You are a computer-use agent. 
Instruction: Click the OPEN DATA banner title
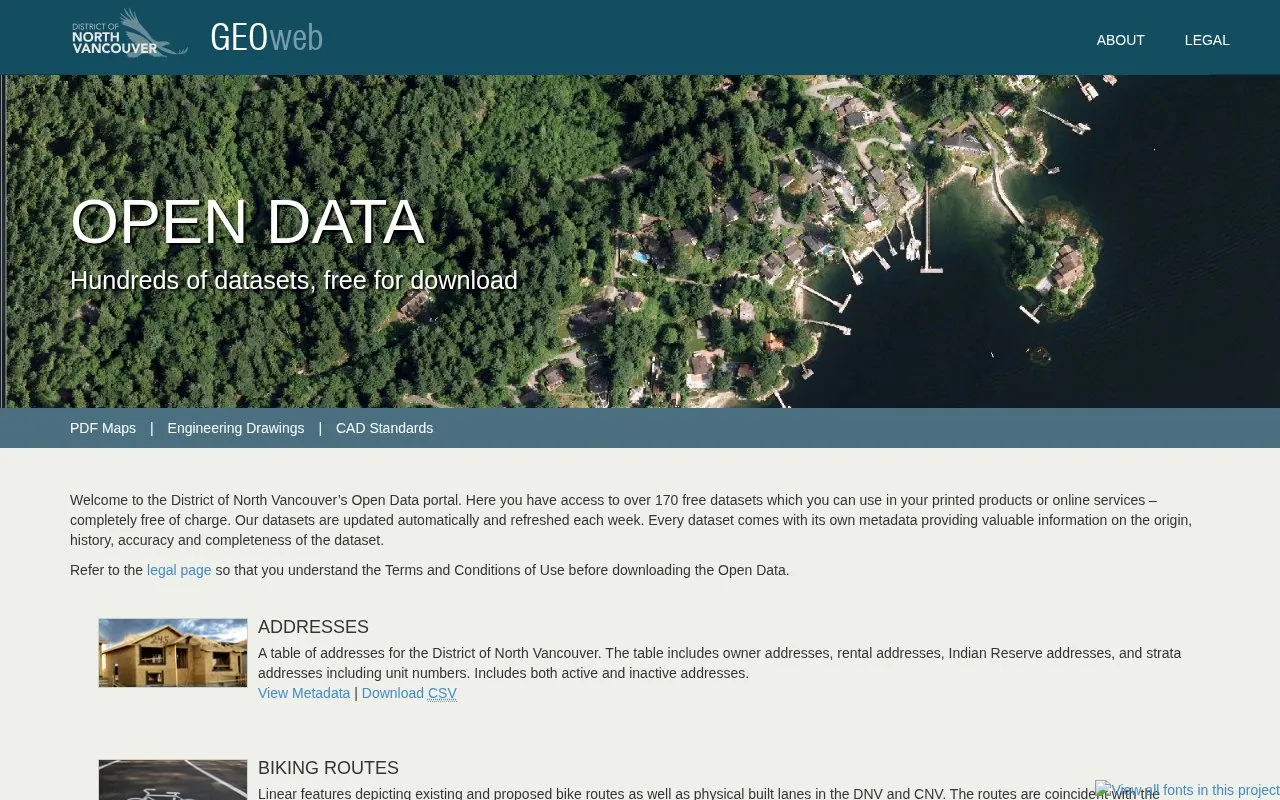[247, 221]
